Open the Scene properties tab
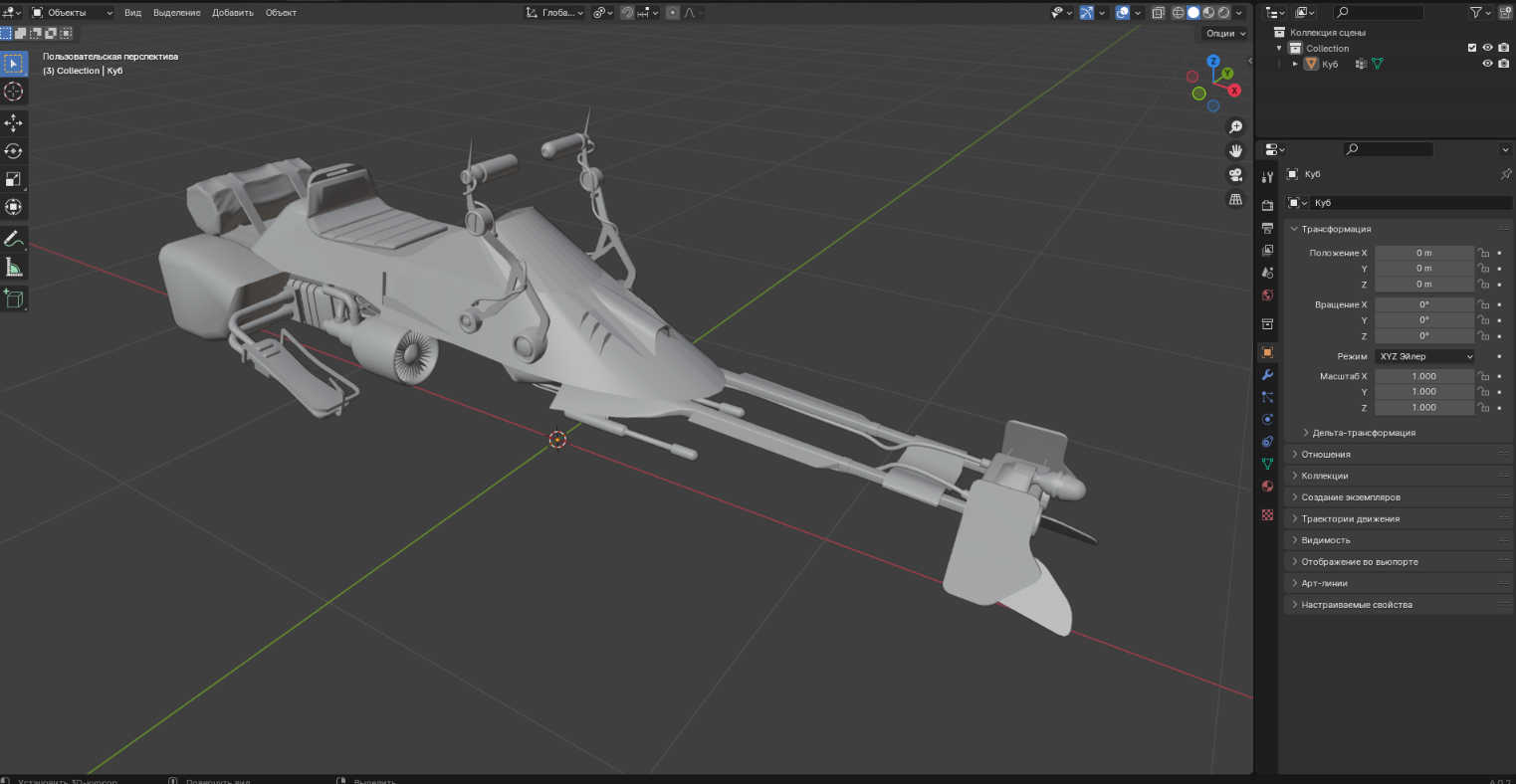 click(1267, 273)
